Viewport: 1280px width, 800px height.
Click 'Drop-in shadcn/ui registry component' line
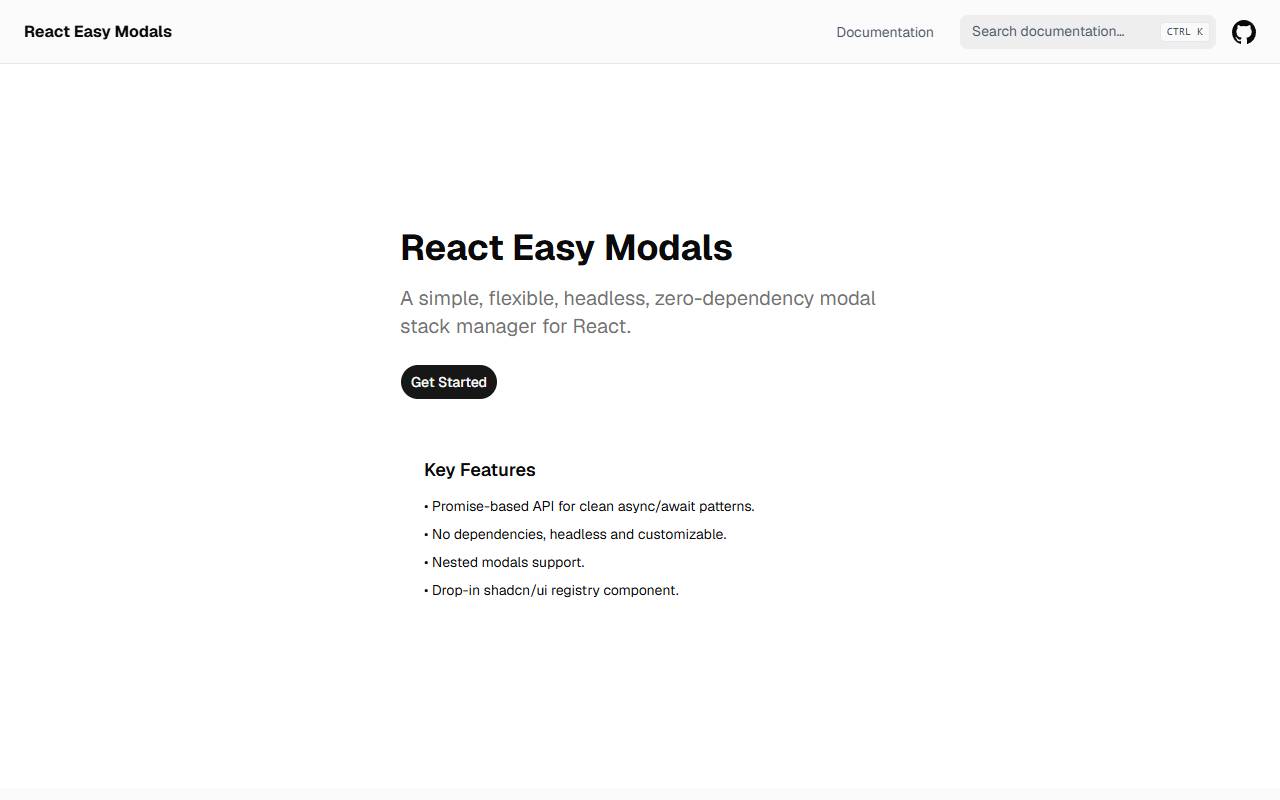551,590
